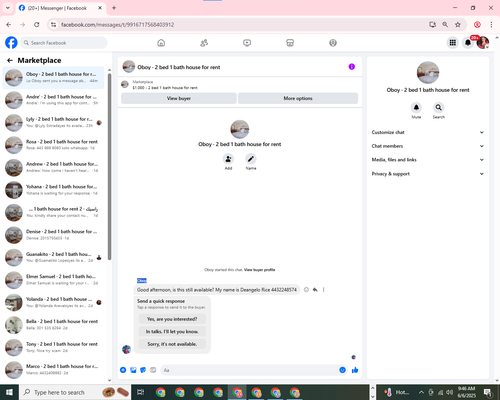
Task: Click the address bar URL
Action: pos(117,25)
